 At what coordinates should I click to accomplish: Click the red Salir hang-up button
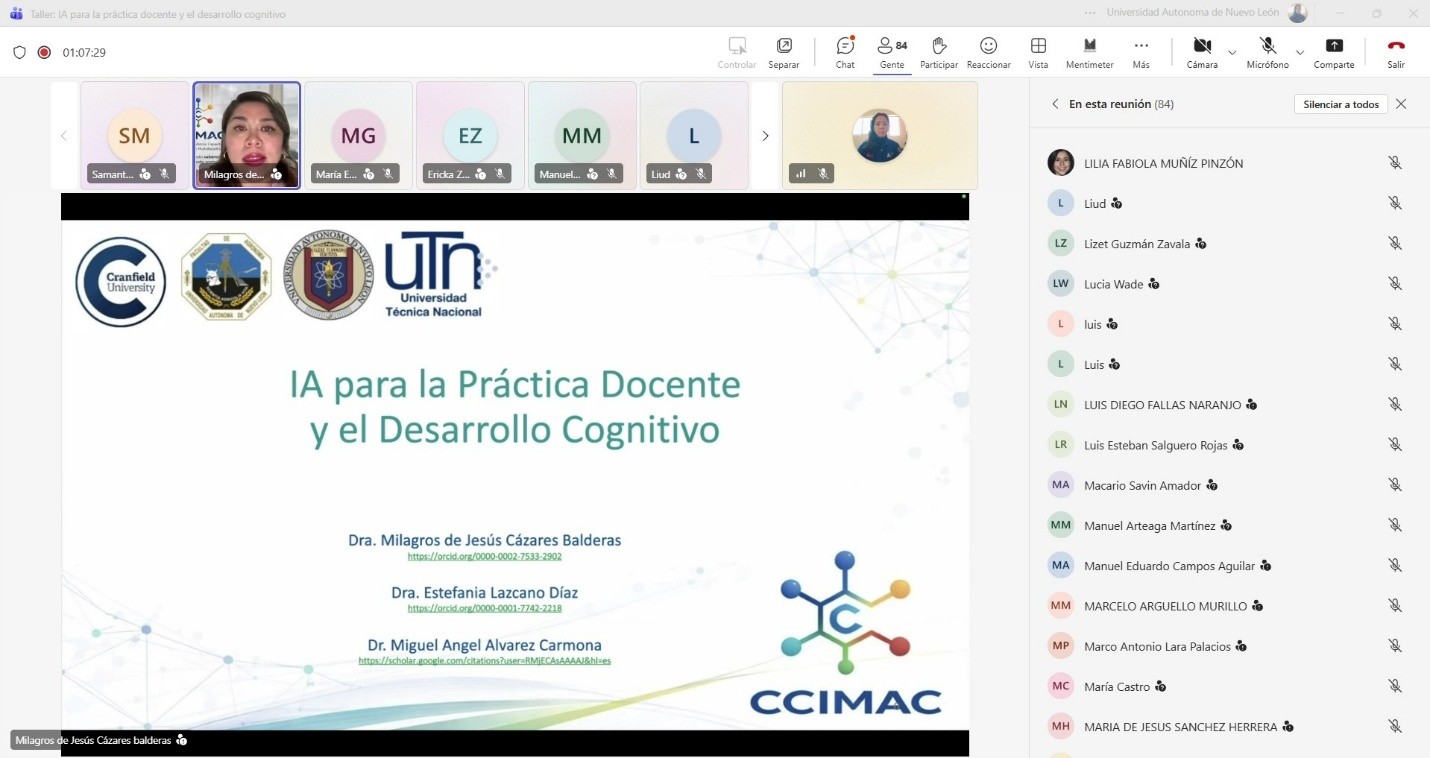(x=1396, y=46)
